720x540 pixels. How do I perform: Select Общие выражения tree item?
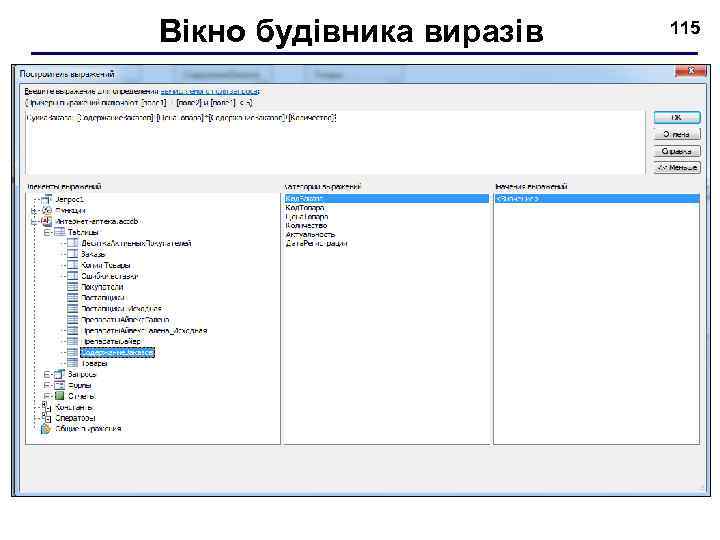[x=88, y=429]
